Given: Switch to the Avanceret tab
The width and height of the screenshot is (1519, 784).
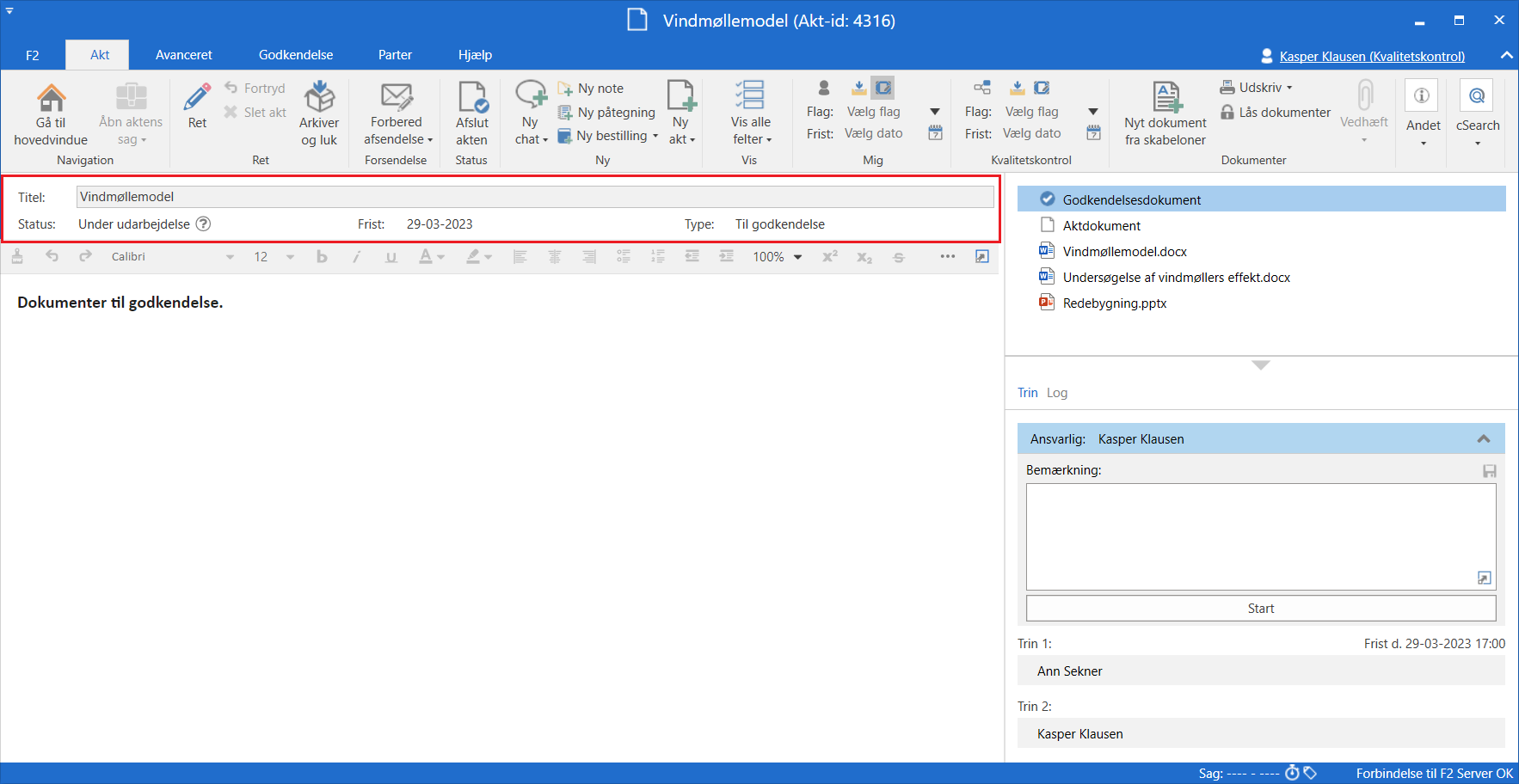Looking at the screenshot, I should coord(184,55).
